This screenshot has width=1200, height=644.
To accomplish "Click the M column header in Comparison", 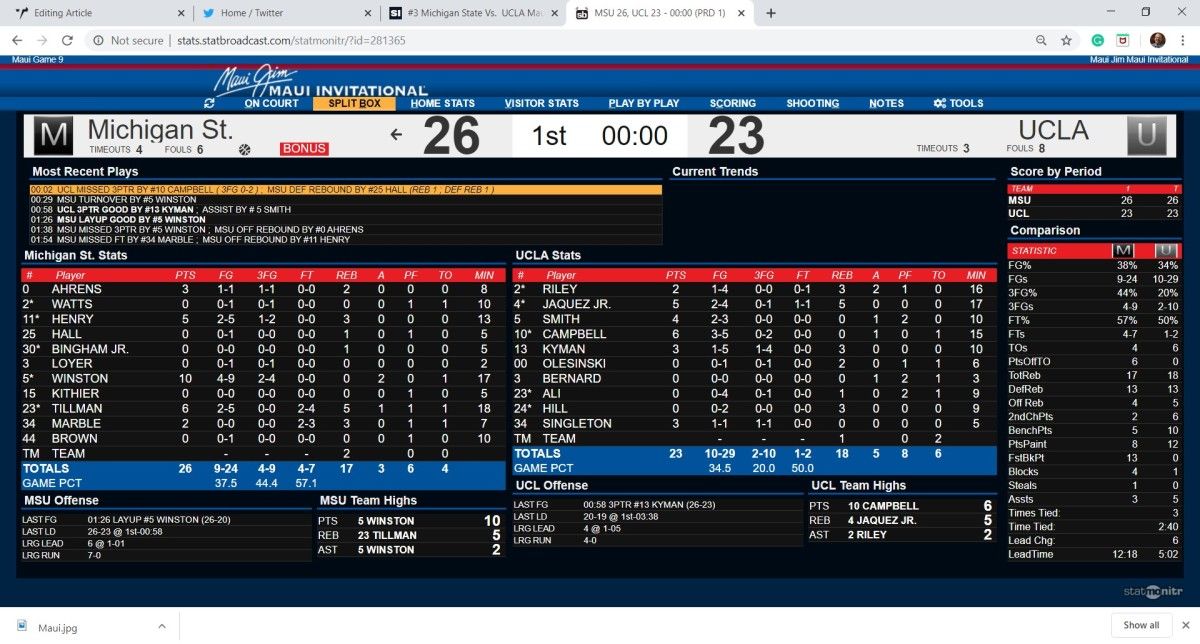I will click(x=1124, y=250).
